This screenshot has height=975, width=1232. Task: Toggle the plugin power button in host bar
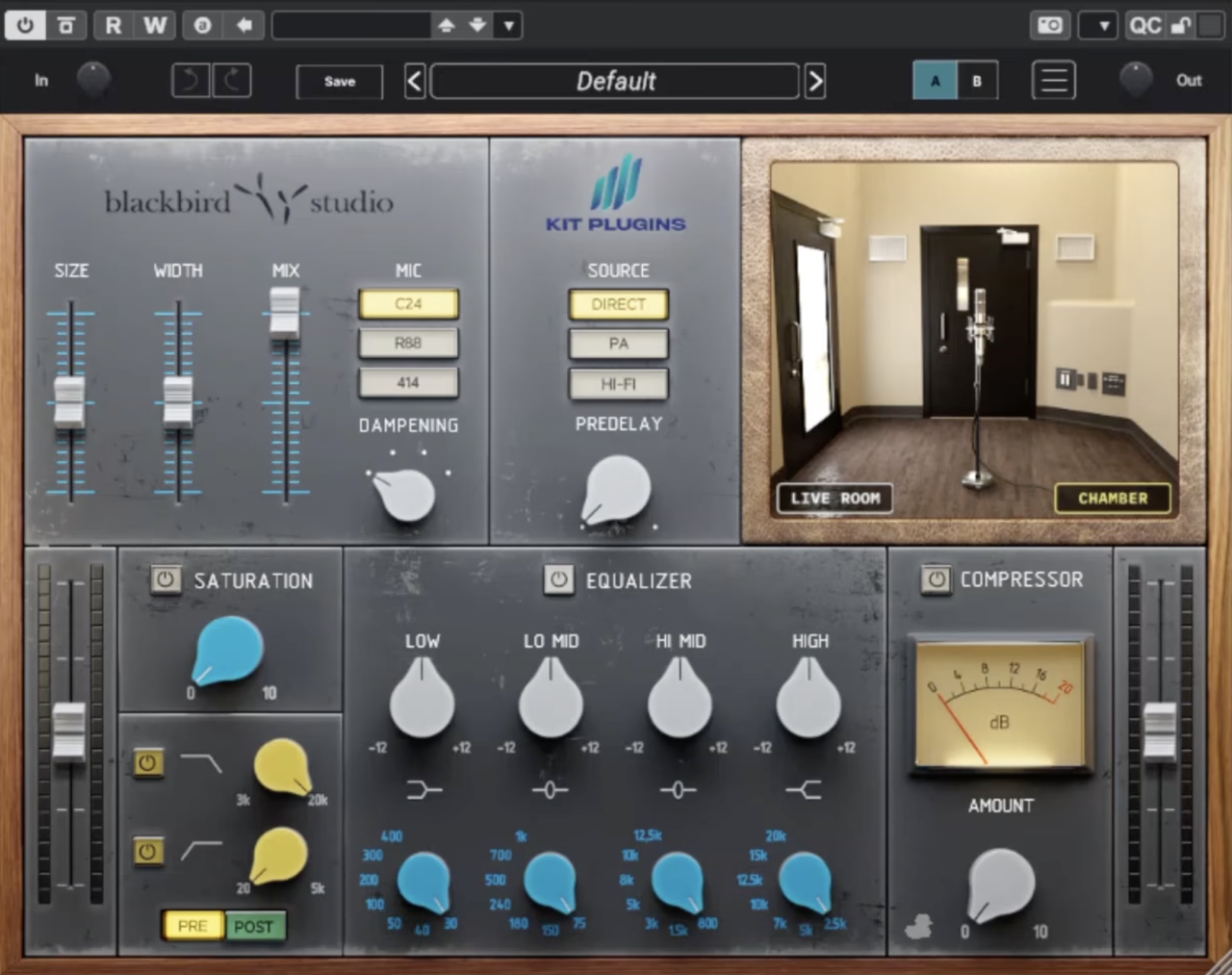[25, 25]
